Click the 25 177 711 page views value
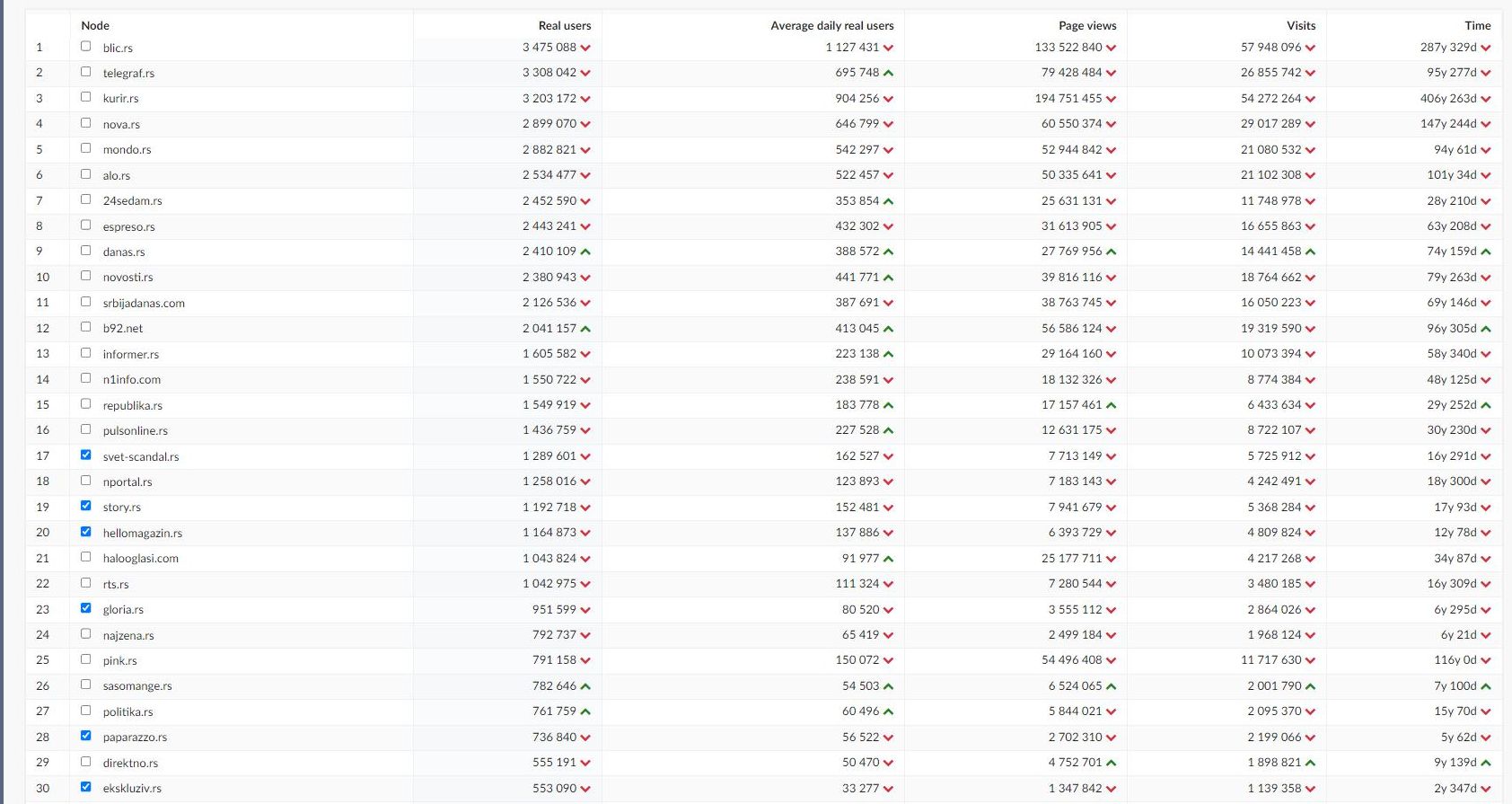Screen dimensions: 1512x804 (1072, 558)
